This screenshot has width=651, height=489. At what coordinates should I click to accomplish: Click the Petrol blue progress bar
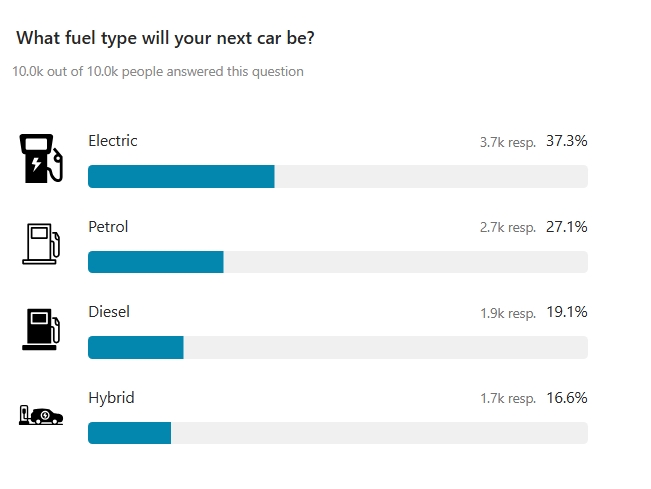pyautogui.click(x=156, y=262)
